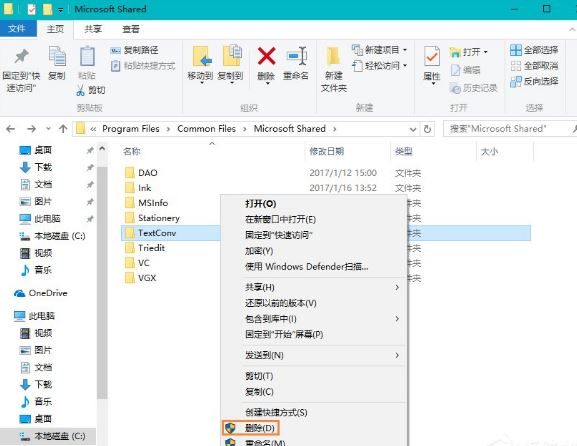
Task: Click Edit (编辑) in the ribbon
Action: pyautogui.click(x=466, y=70)
